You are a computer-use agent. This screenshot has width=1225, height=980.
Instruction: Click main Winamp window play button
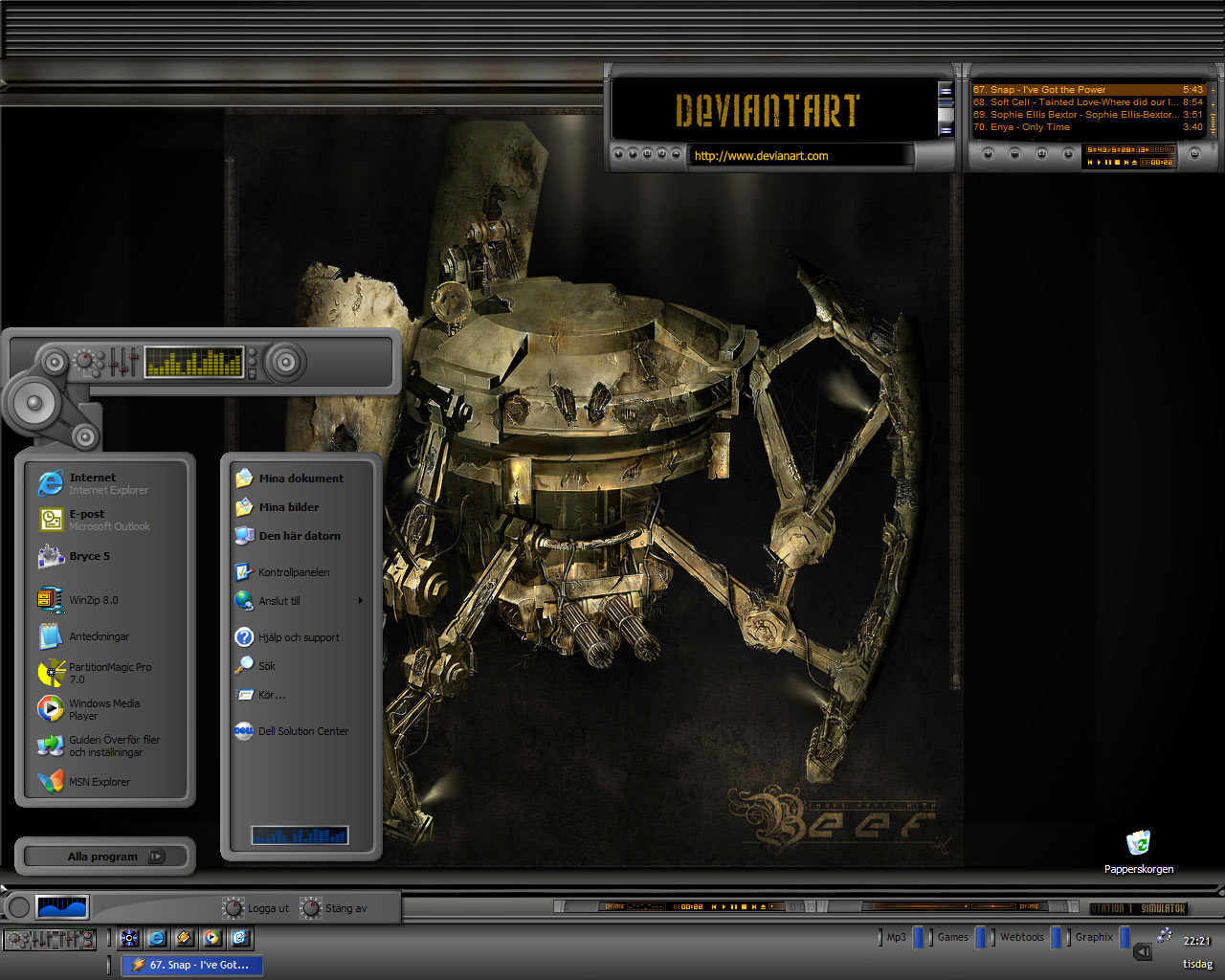633,153
